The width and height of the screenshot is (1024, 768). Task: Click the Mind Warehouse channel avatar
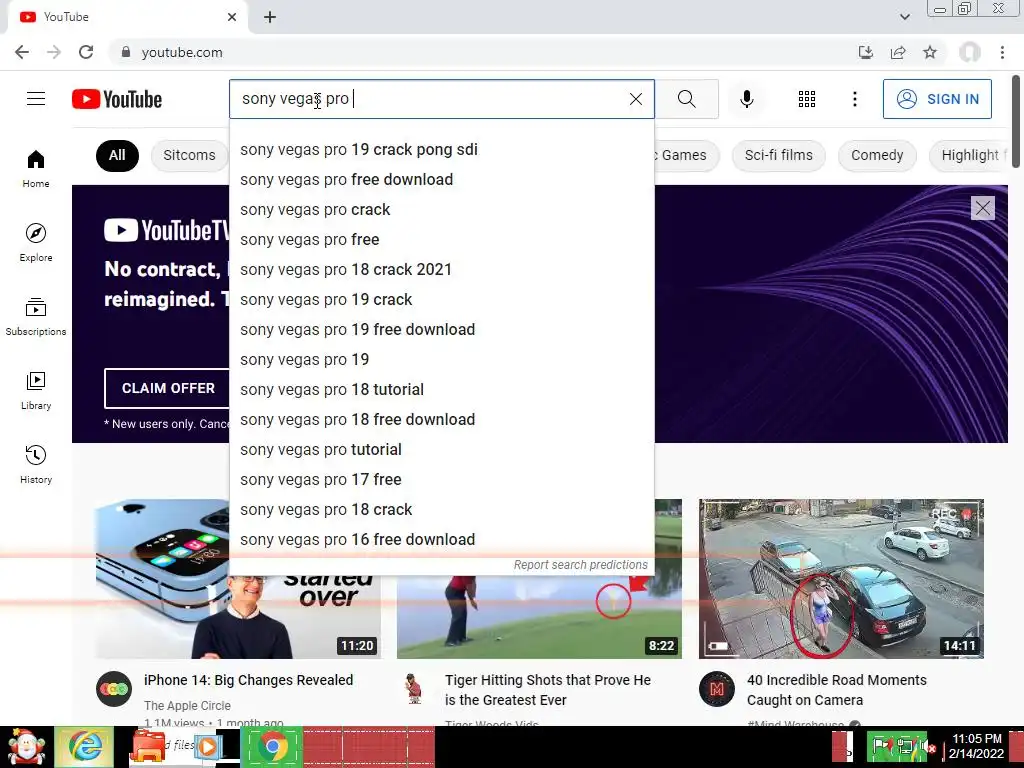click(x=716, y=689)
